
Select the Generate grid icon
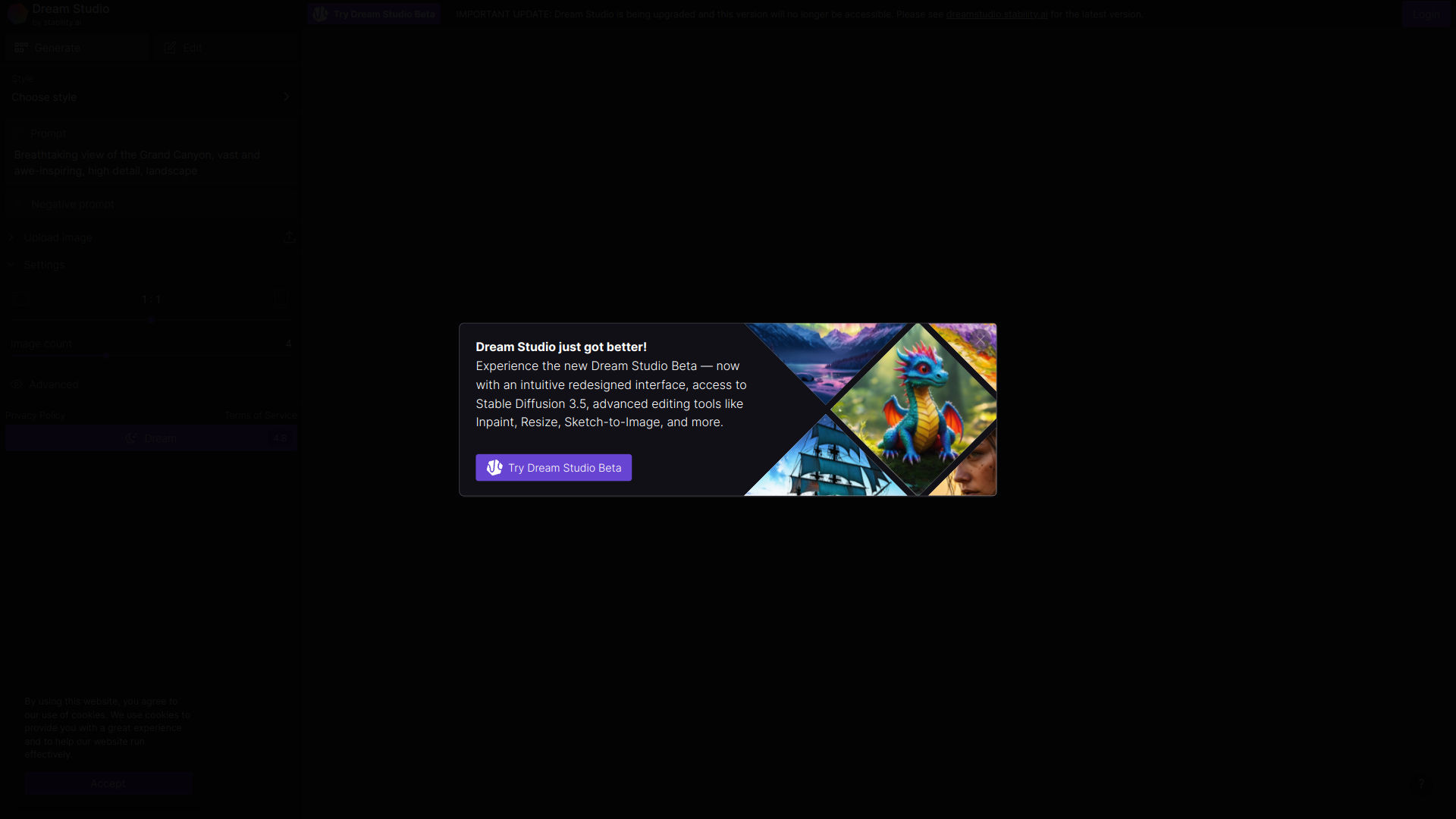pos(21,47)
